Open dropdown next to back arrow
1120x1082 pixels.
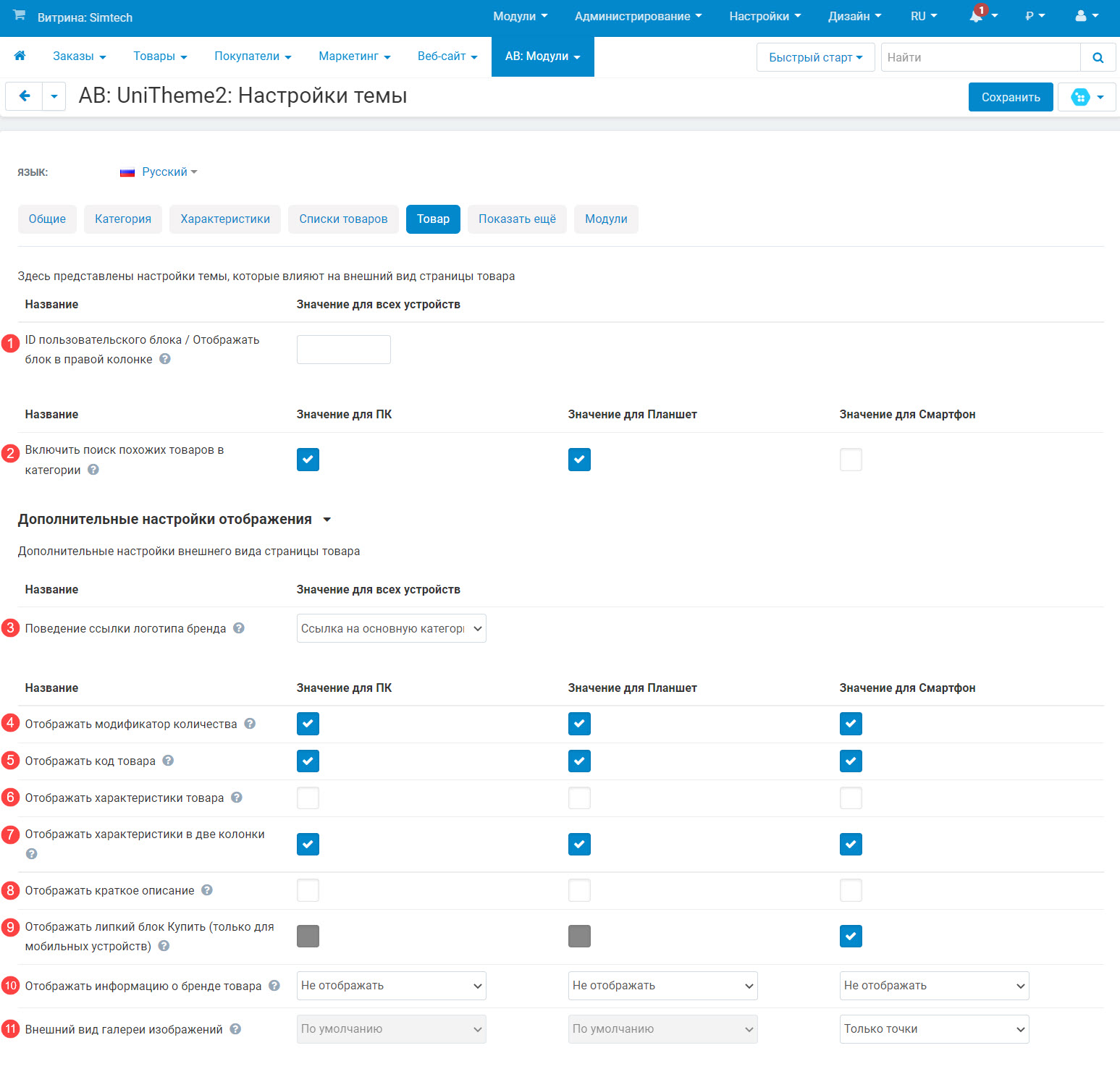pos(54,96)
